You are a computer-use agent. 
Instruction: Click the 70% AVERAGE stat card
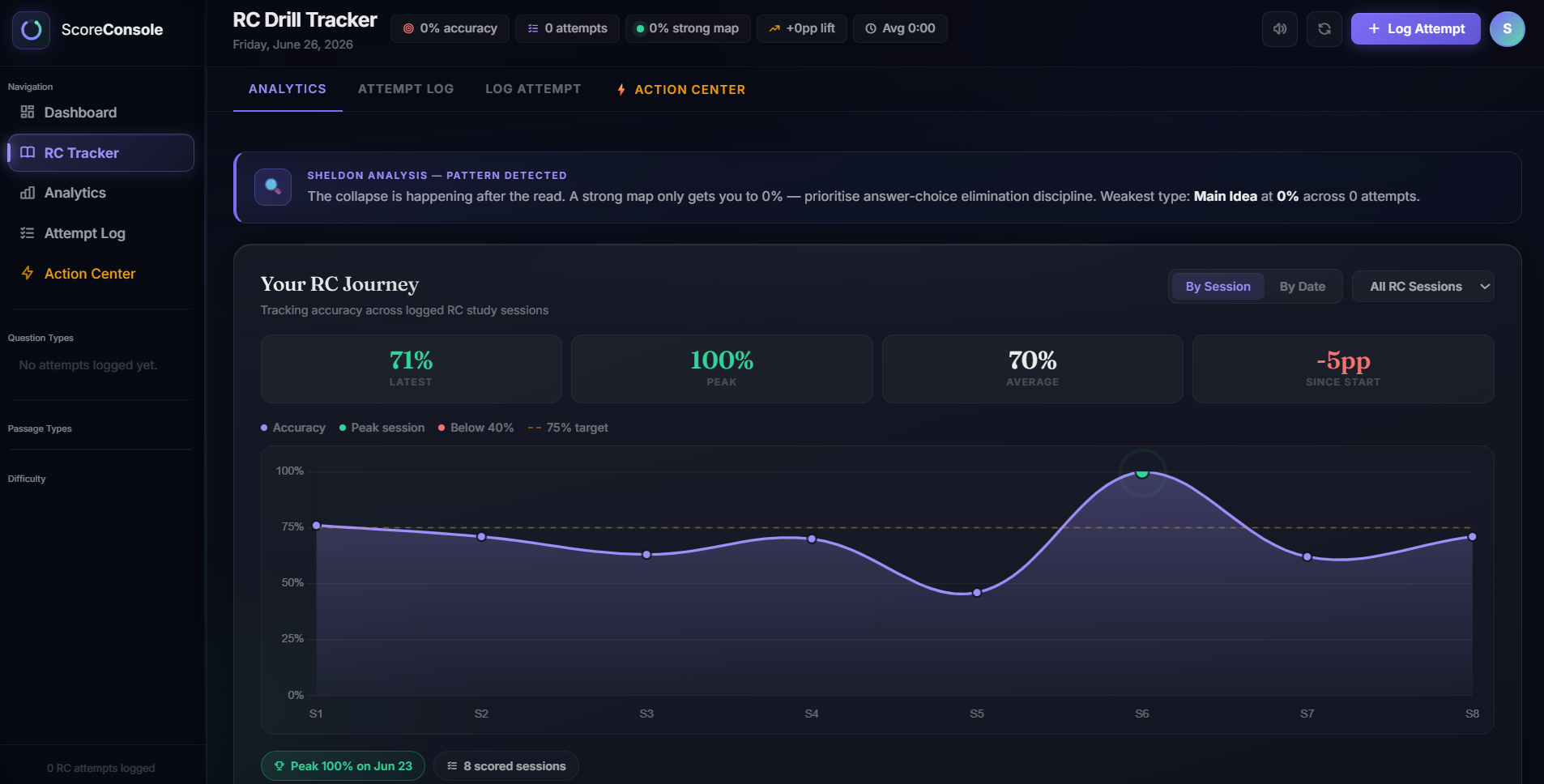click(x=1033, y=369)
